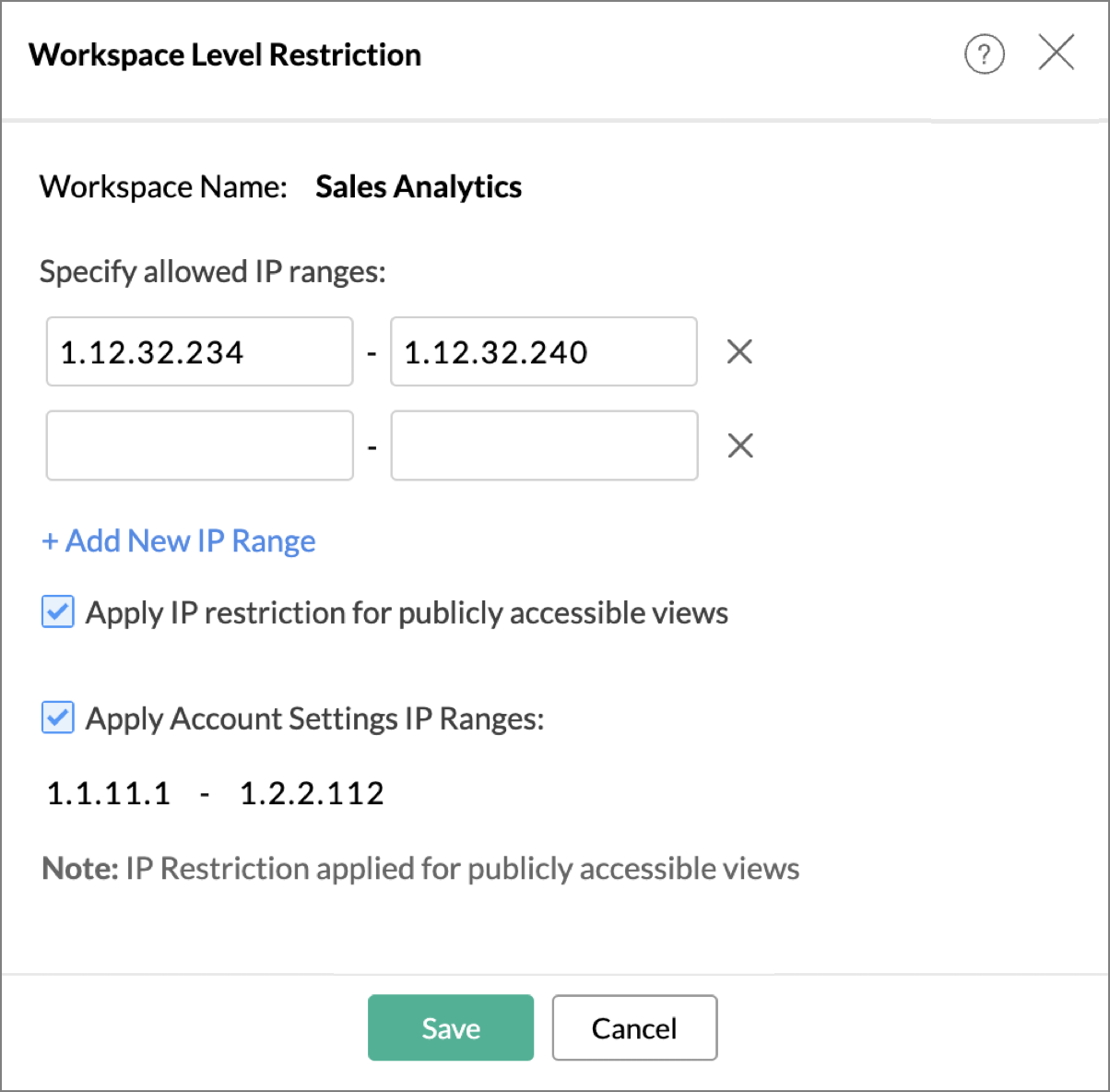Cancel the restriction dialog
Viewport: 1110px width, 1092px height.
(634, 1027)
